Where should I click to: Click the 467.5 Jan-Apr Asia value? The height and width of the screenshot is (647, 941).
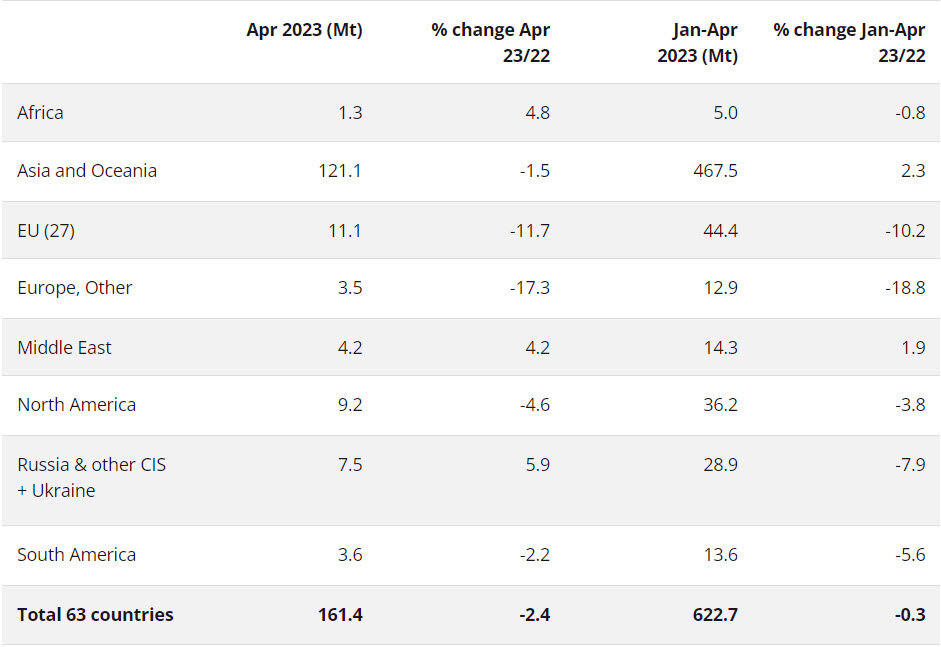click(x=714, y=171)
